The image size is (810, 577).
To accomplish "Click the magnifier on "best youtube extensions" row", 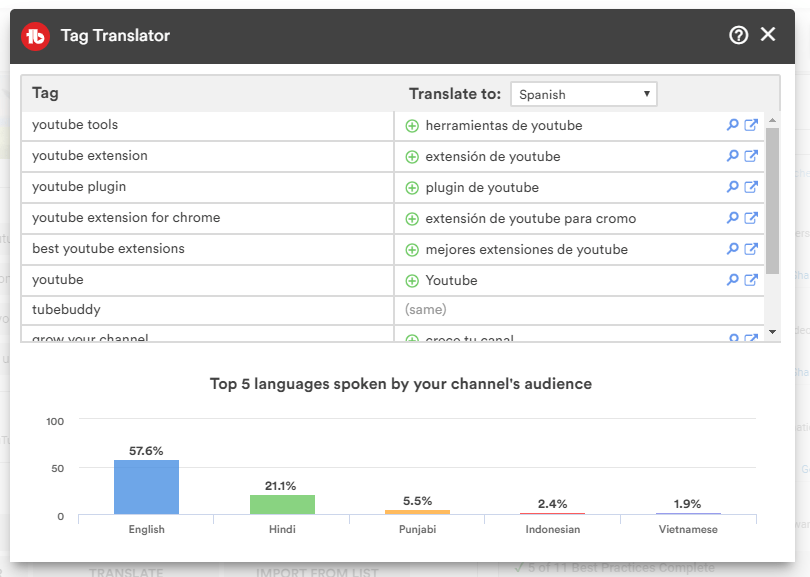I will coord(733,249).
